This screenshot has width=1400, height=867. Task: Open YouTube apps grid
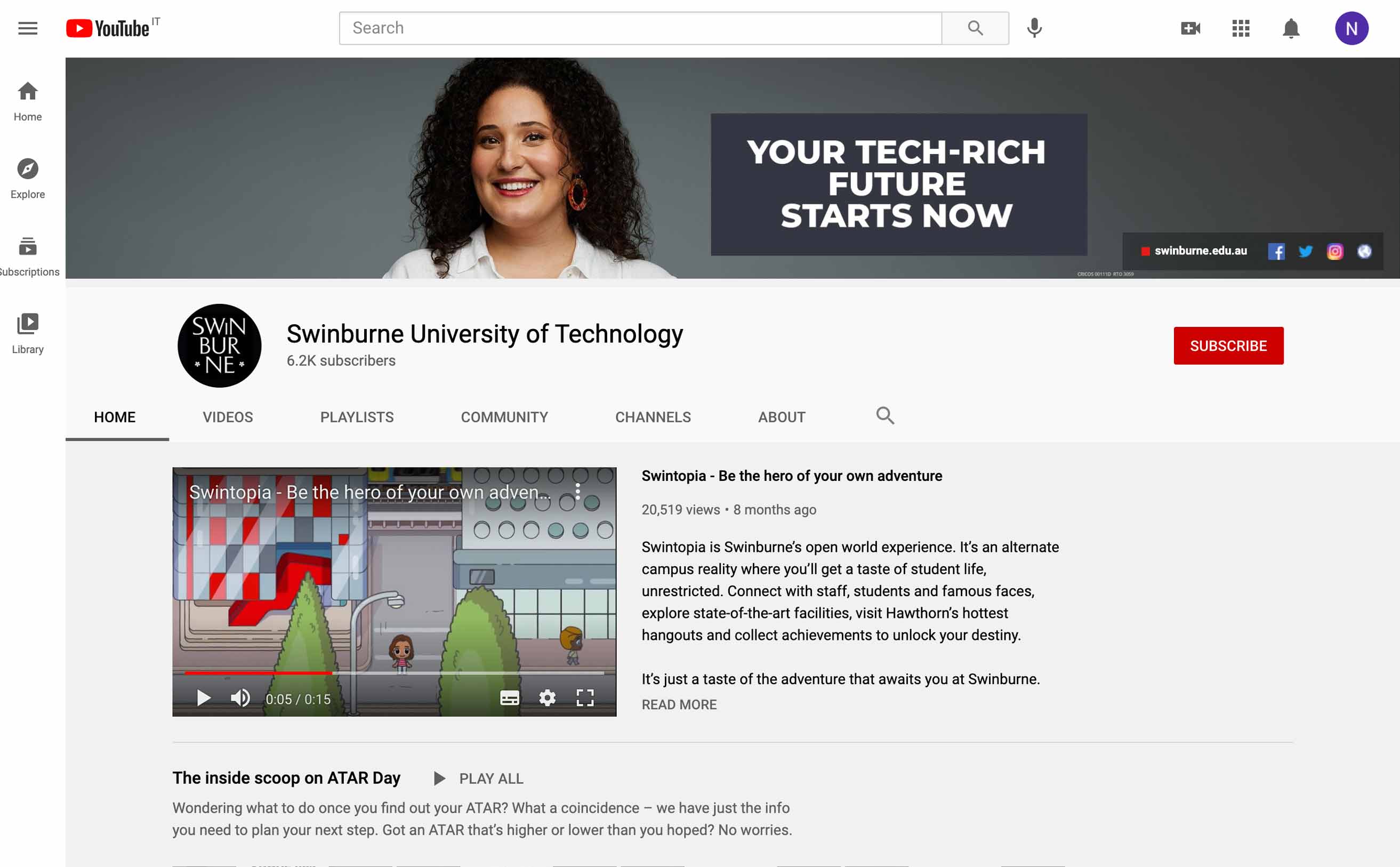1241,28
